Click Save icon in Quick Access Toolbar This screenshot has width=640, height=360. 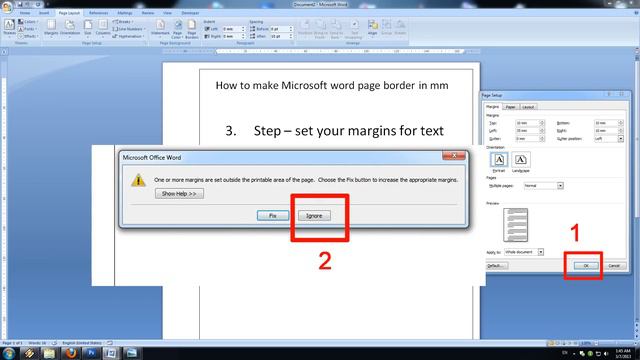pyautogui.click(x=20, y=4)
